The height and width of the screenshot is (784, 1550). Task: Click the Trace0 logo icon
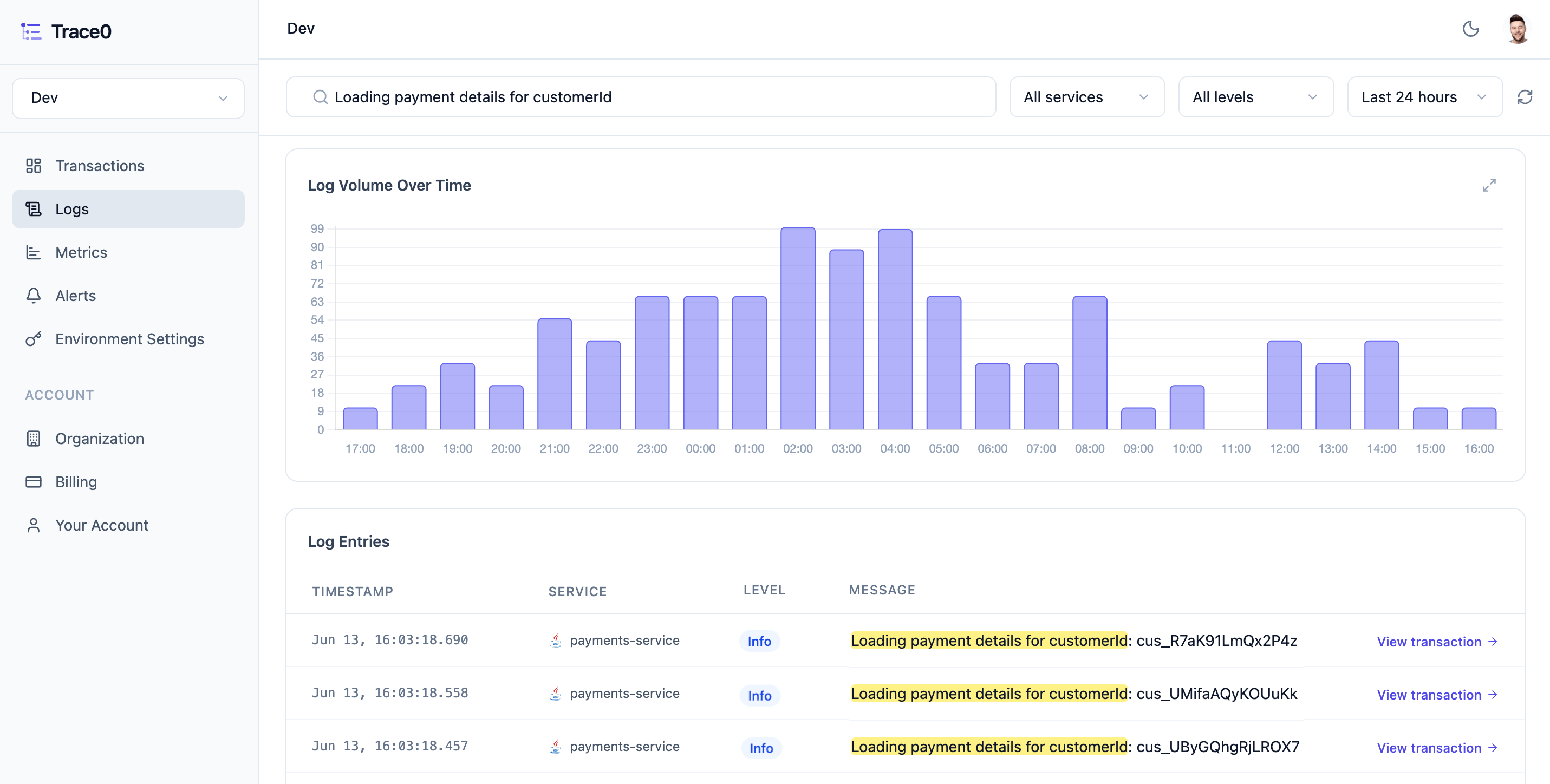coord(31,31)
